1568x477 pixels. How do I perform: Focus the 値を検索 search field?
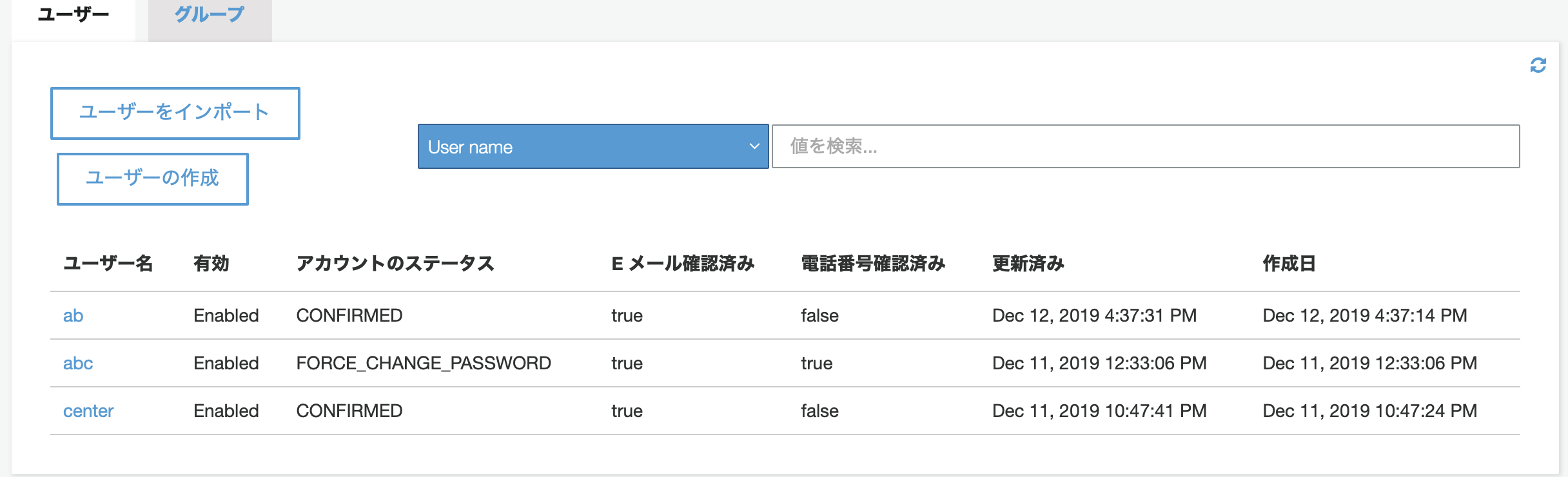point(1146,146)
